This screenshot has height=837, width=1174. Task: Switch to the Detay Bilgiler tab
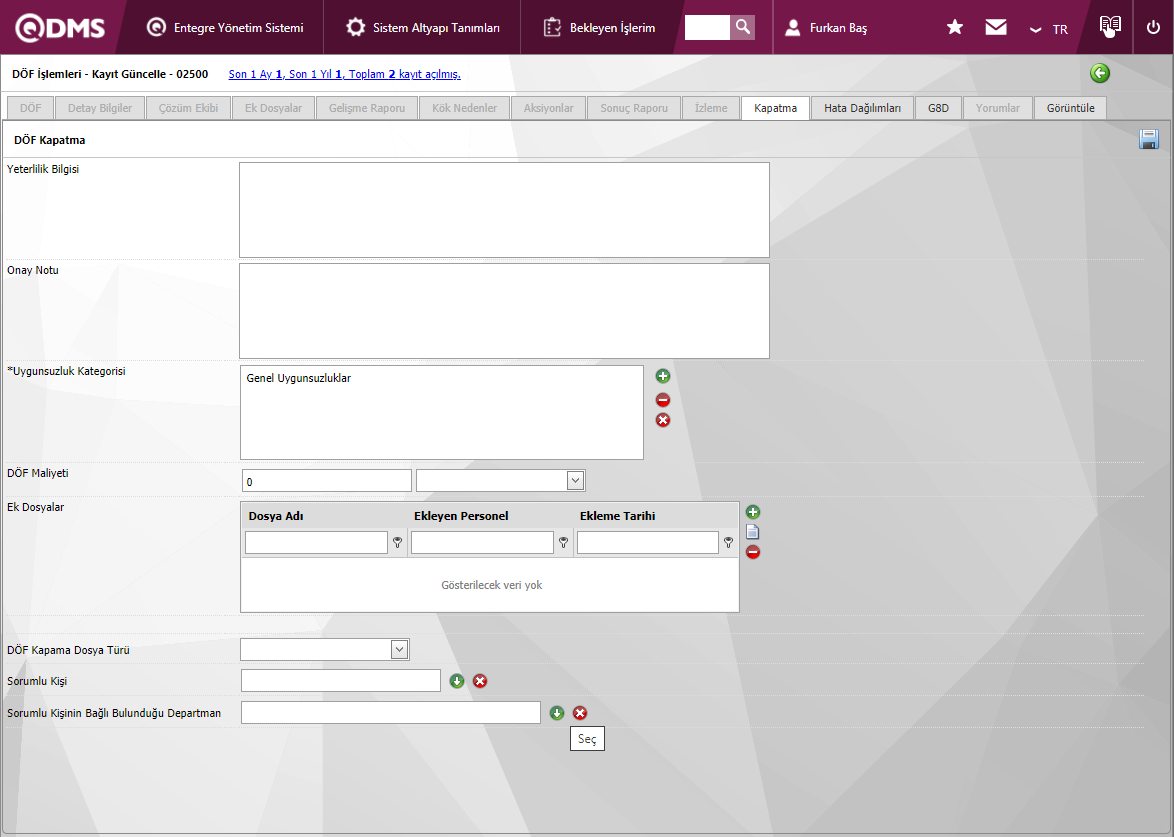pos(100,108)
